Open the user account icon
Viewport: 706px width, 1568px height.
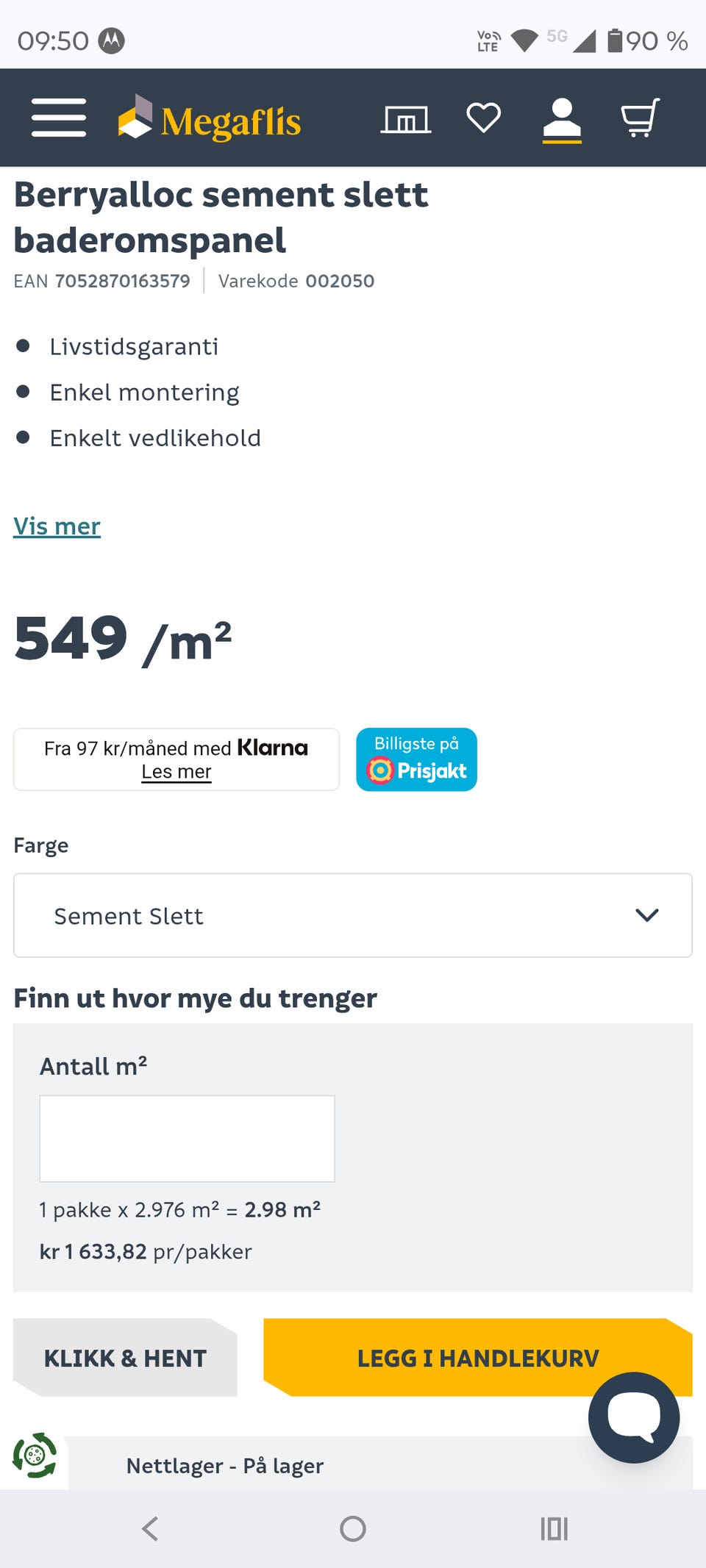click(562, 119)
